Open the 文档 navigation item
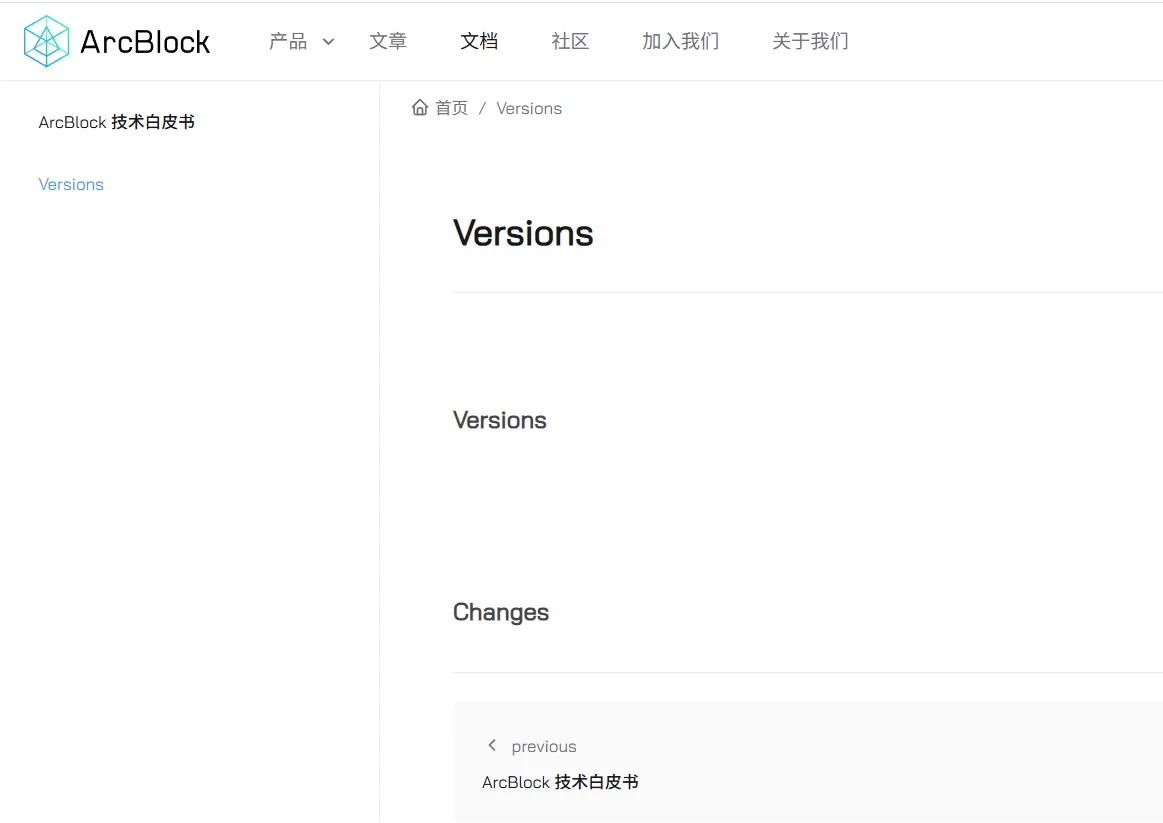Screen dimensions: 1163x823 tap(479, 41)
